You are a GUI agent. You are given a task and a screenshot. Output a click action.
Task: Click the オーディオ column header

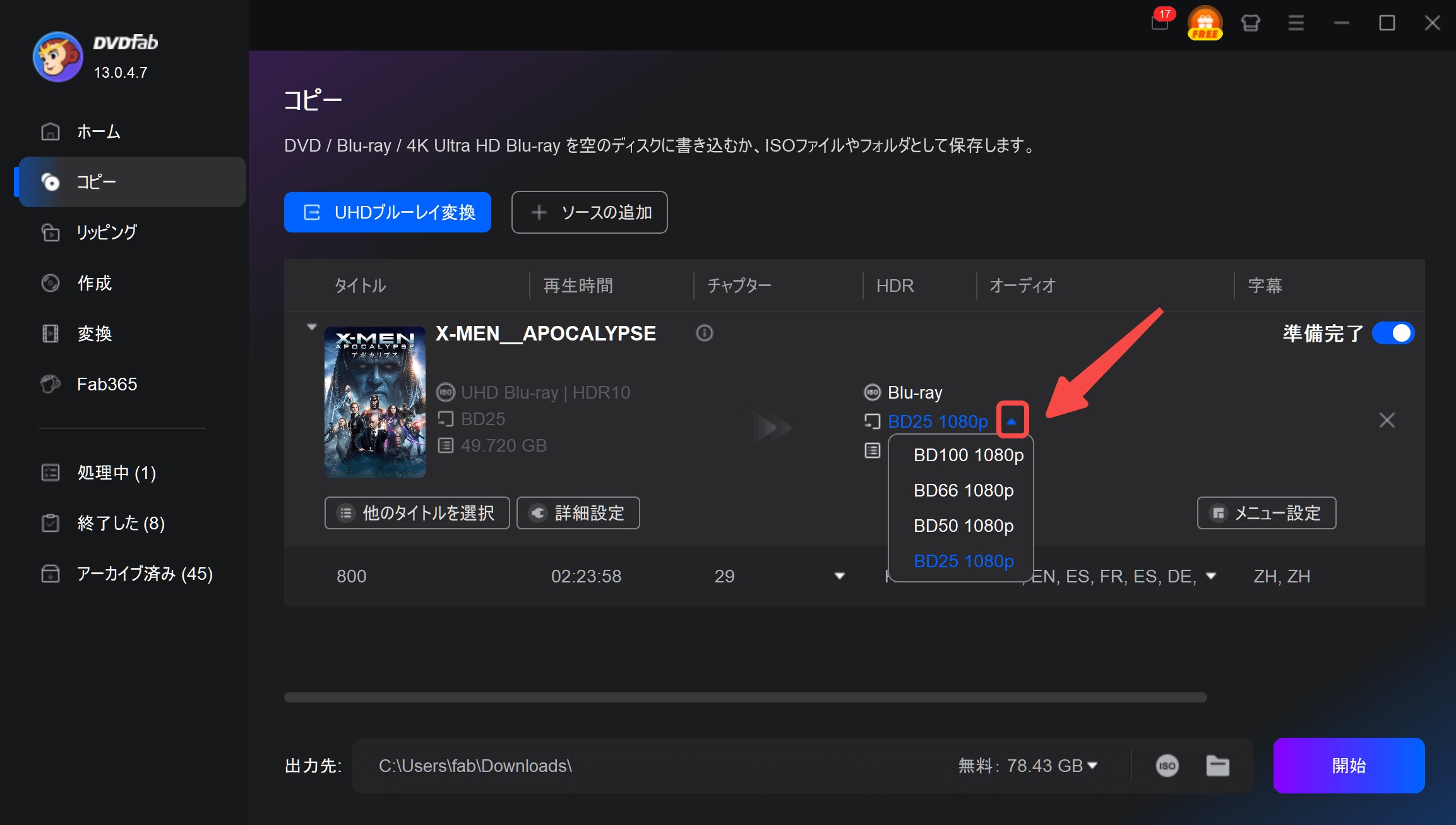point(1022,286)
